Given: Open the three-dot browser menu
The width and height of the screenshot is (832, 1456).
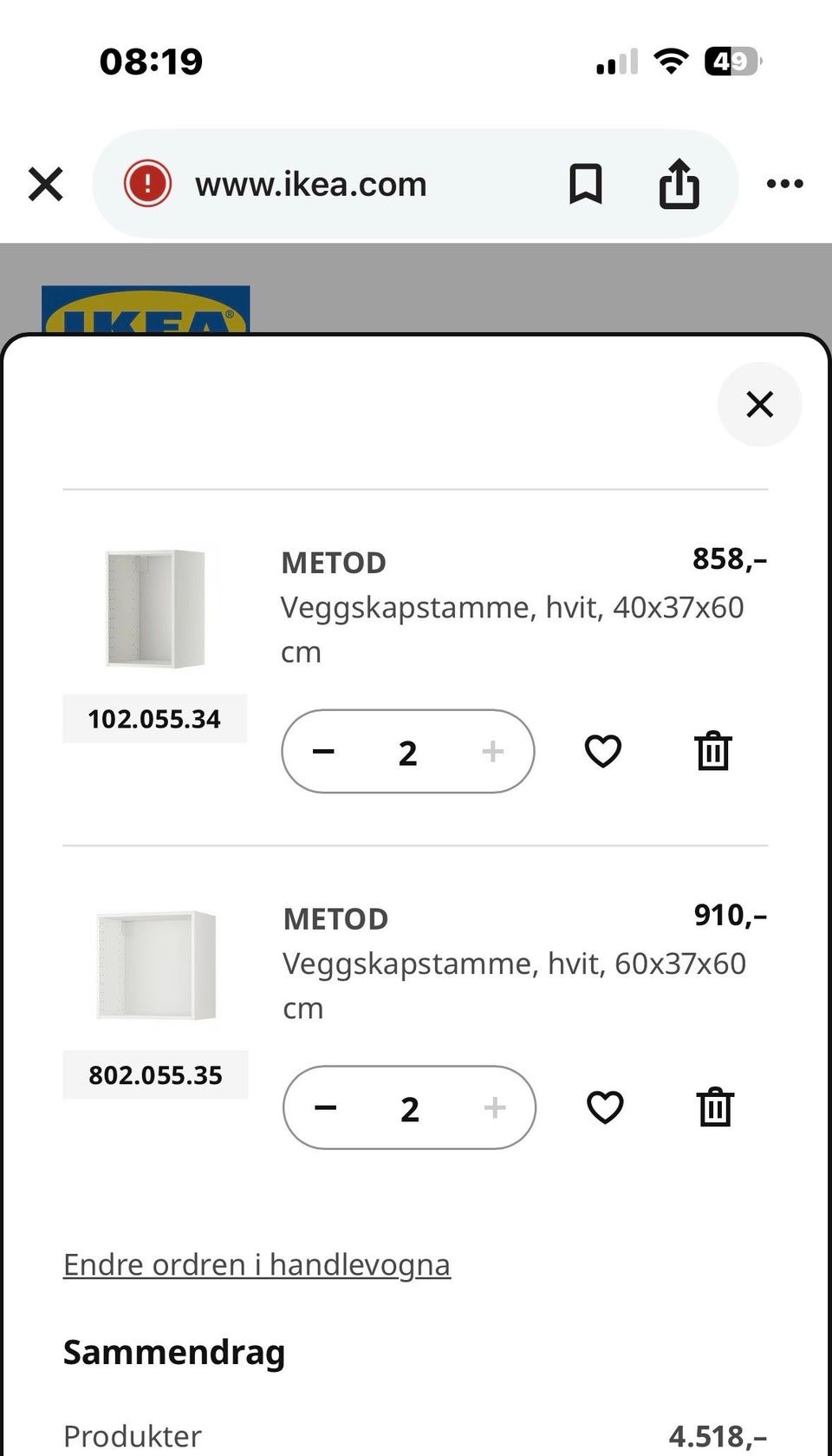Looking at the screenshot, I should tap(784, 184).
